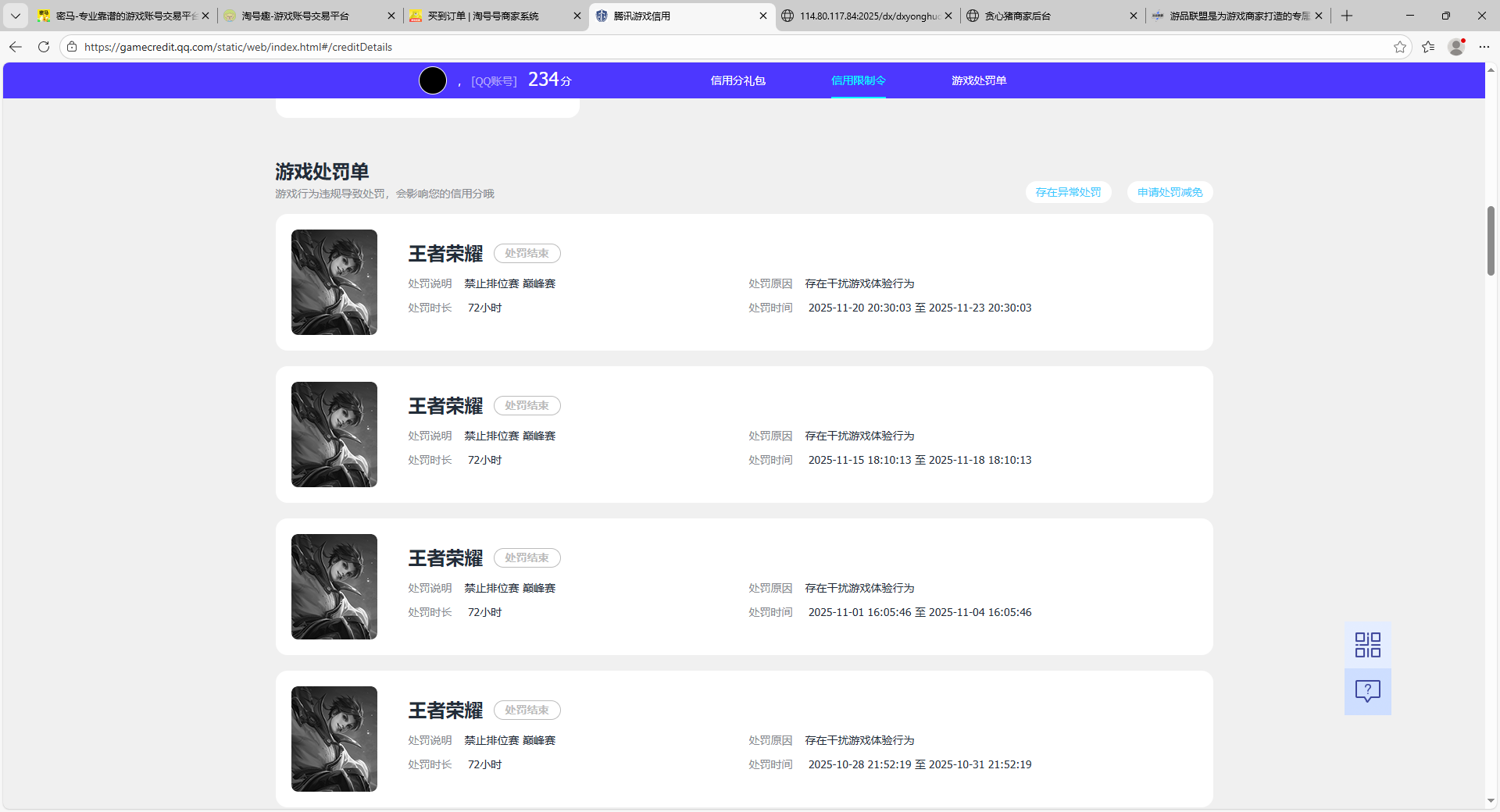
Task: Open the browser favorites list icon
Action: tap(1428, 47)
